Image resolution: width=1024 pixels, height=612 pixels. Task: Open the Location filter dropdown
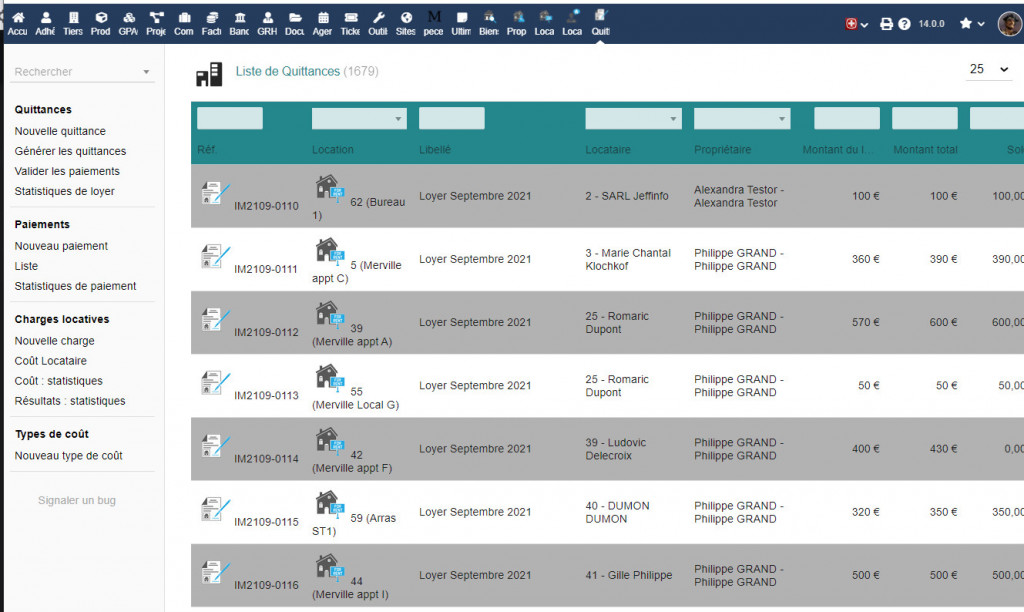click(359, 119)
